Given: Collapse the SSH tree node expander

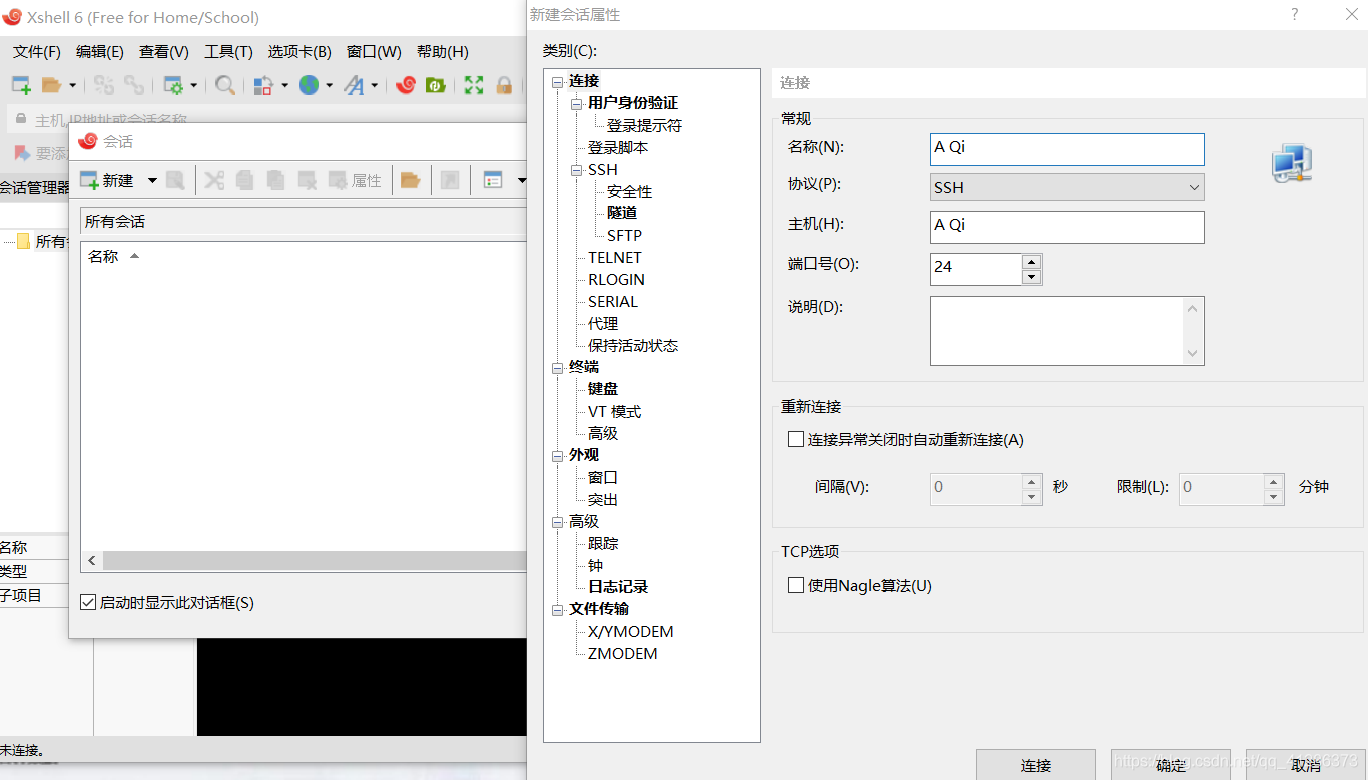Looking at the screenshot, I should coord(577,170).
